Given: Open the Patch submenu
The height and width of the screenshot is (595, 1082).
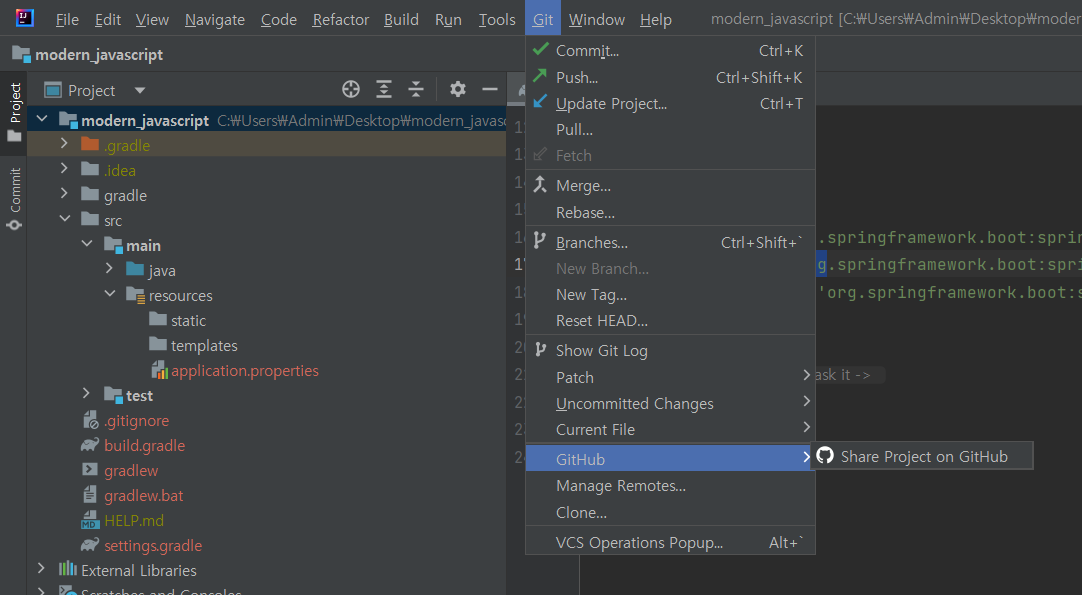Looking at the screenshot, I should click(575, 377).
